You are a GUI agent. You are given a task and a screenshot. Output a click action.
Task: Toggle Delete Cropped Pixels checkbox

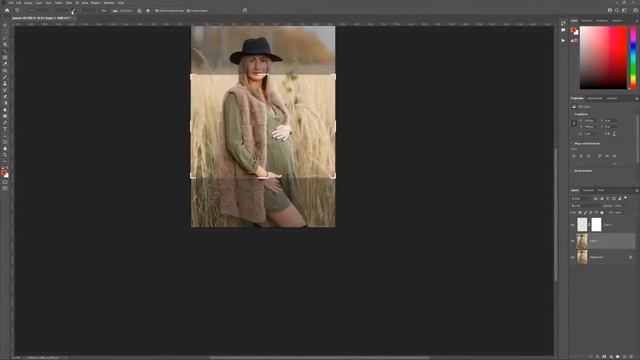(157, 11)
